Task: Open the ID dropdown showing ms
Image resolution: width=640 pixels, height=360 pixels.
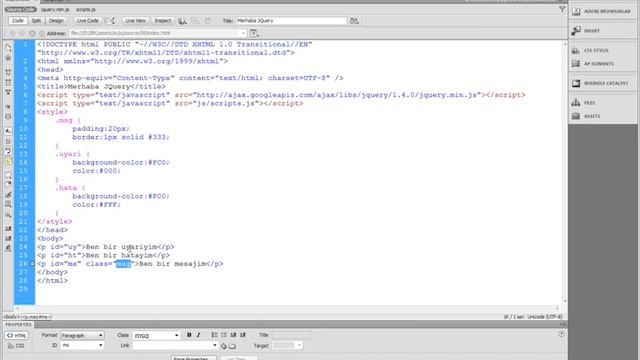Action: coord(82,345)
